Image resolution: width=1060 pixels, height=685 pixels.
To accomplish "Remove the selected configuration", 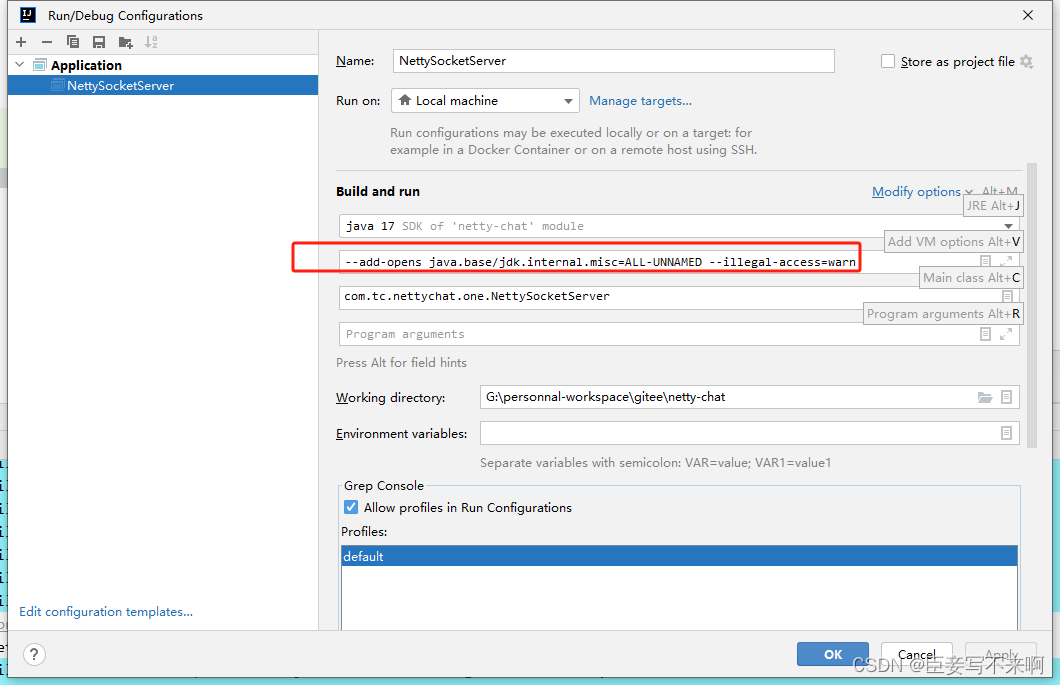I will point(46,41).
